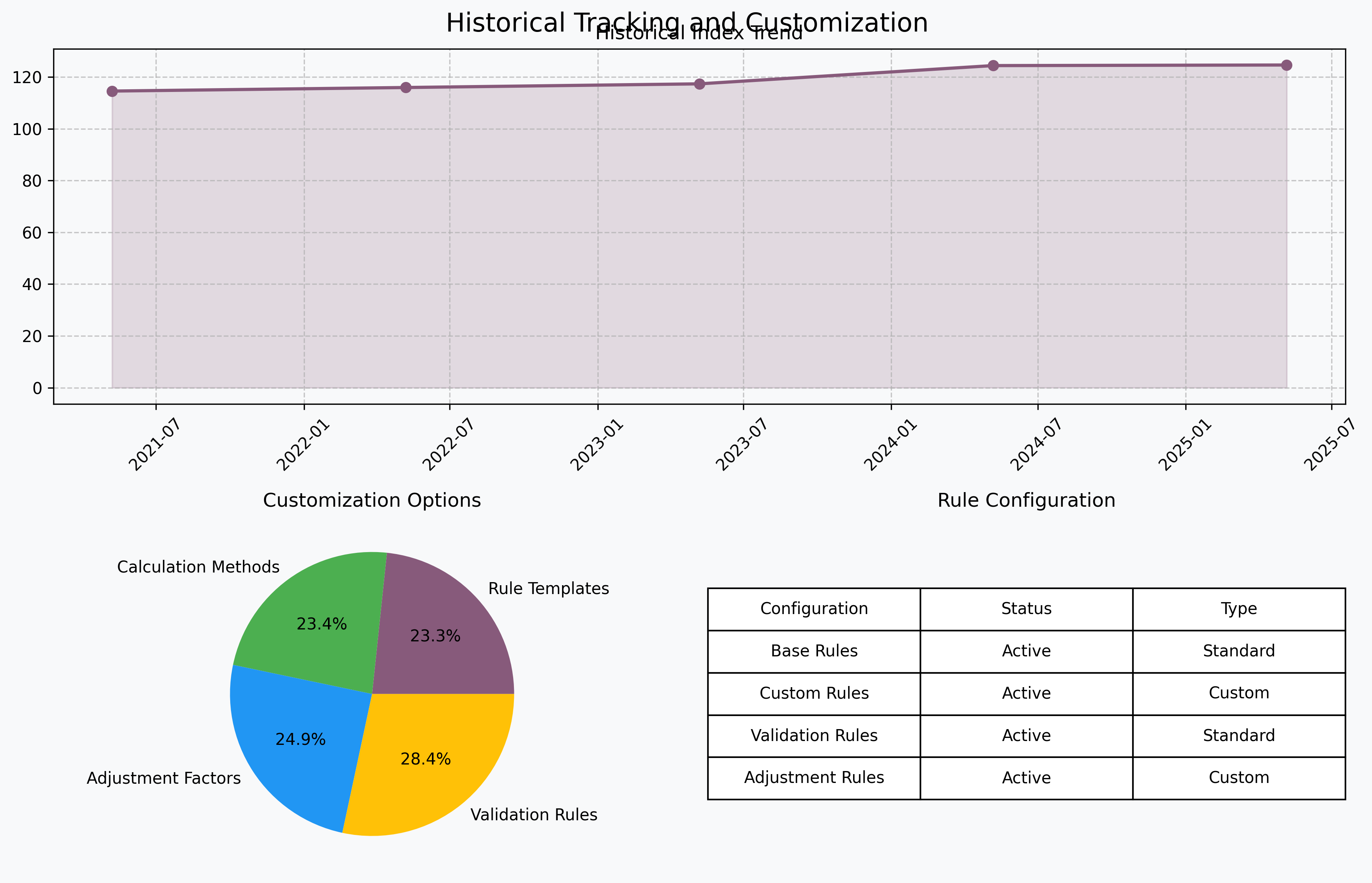Click the Custom Rules table cell

[x=814, y=693]
